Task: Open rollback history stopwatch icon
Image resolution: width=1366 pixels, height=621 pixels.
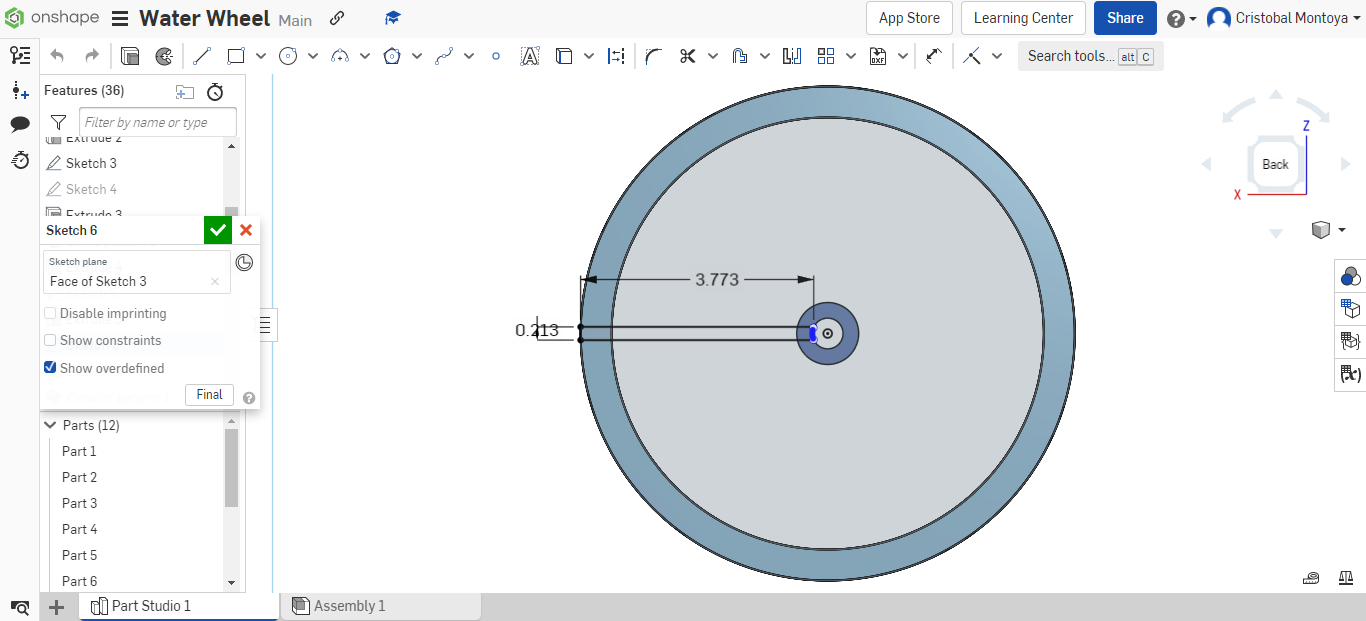Action: tap(215, 92)
